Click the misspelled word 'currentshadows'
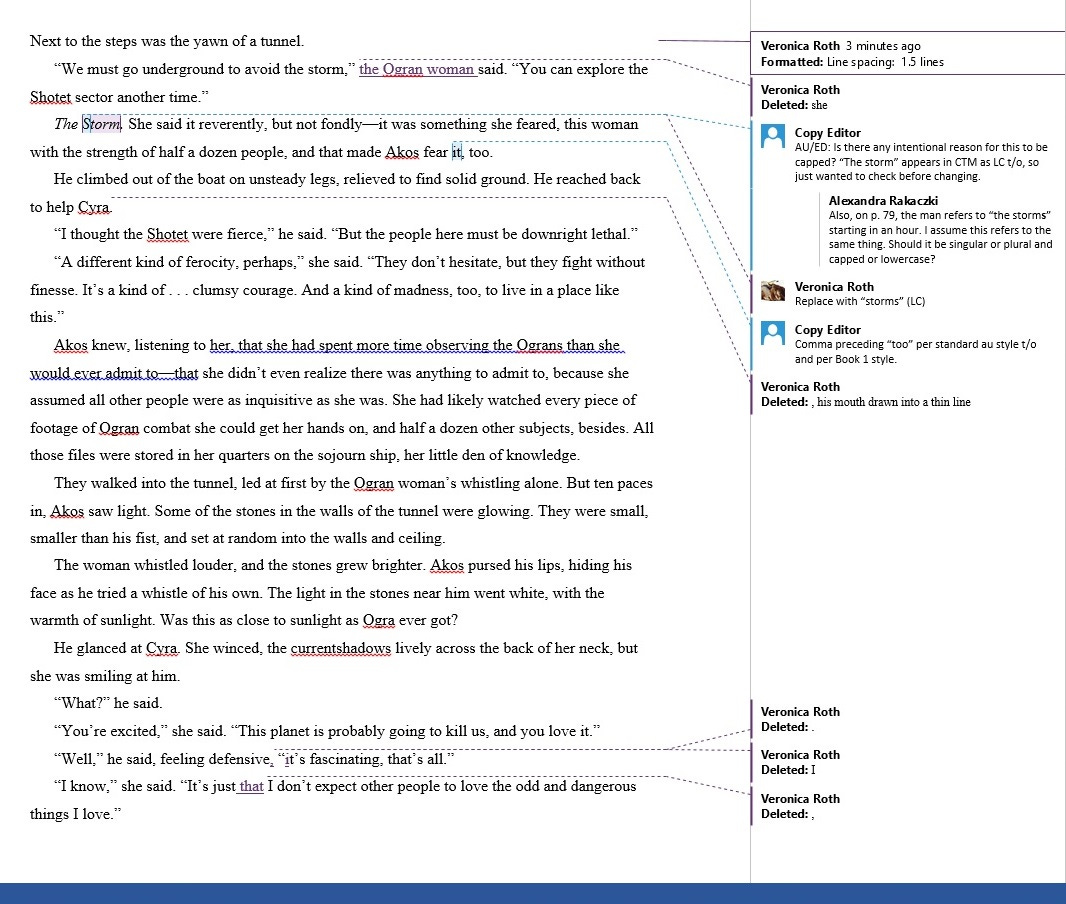1066x904 pixels. click(341, 648)
